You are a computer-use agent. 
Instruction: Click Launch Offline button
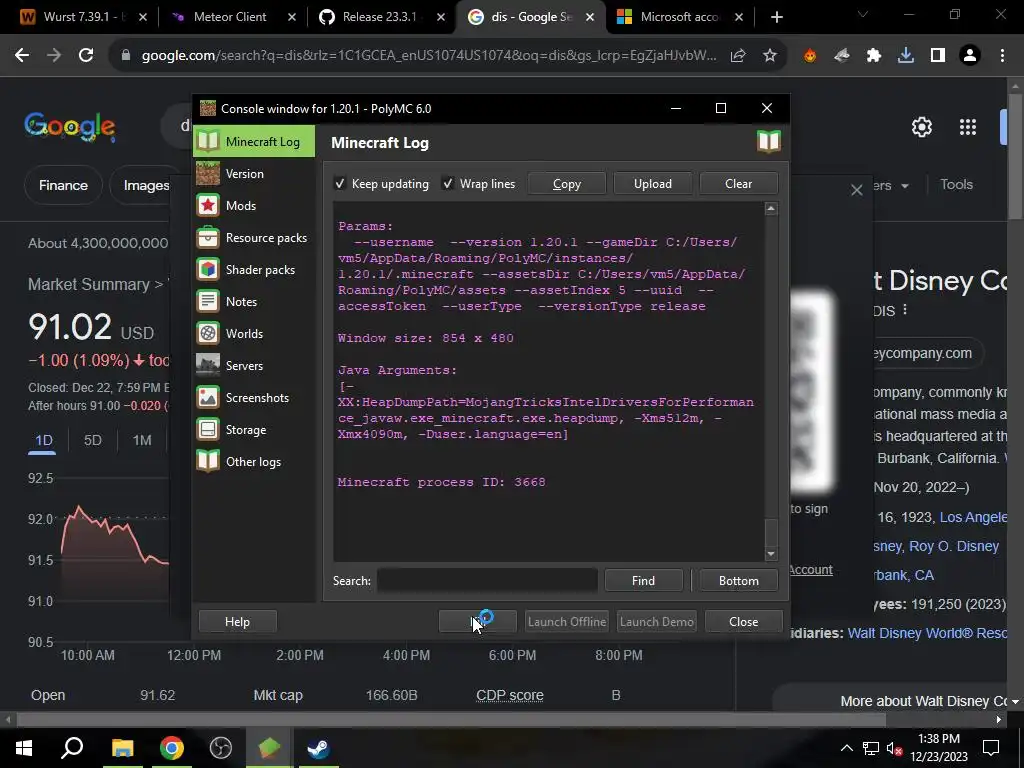click(566, 621)
